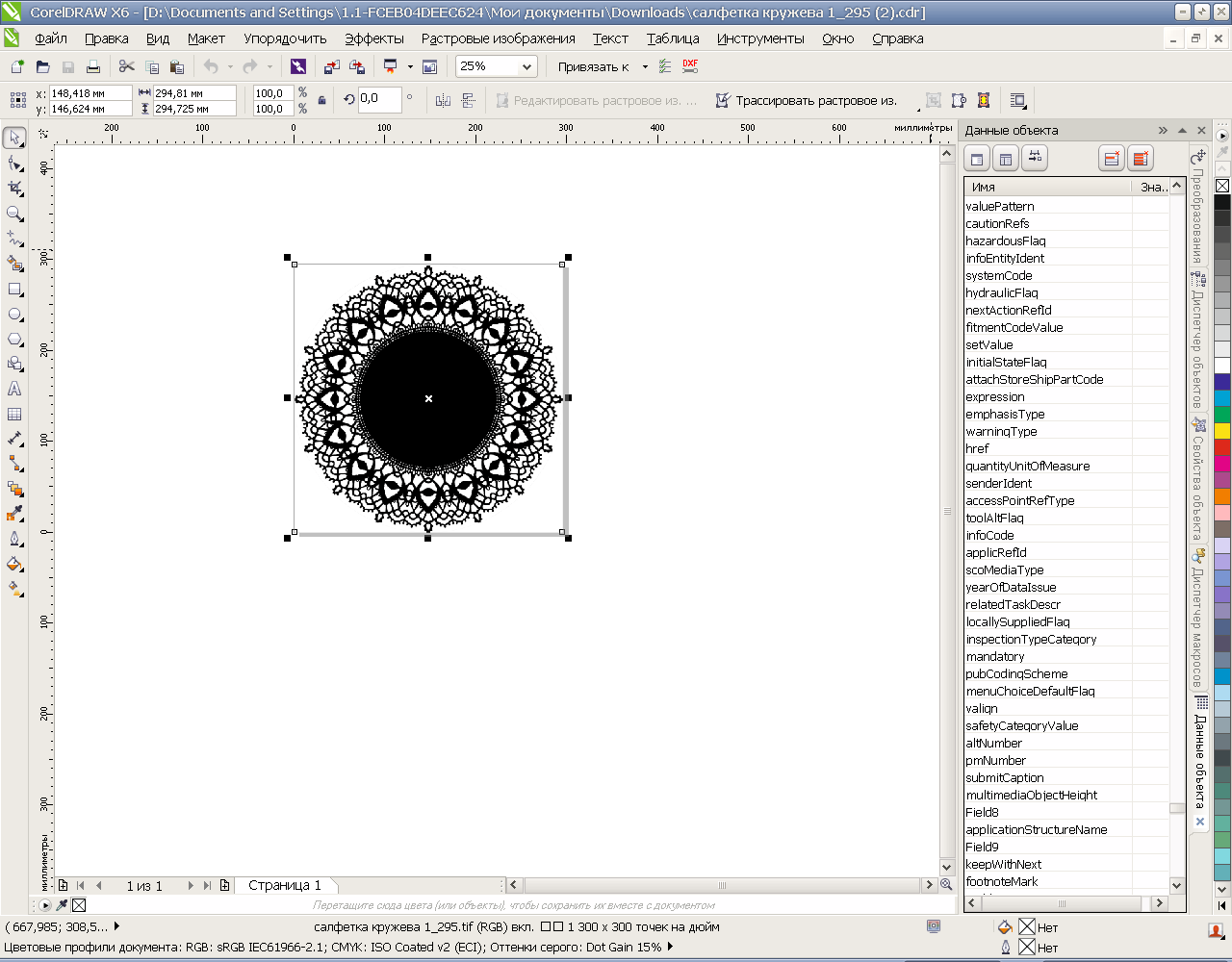Click the scissors Cut icon
Viewport: 1232px width, 962px height.
click(x=126, y=66)
